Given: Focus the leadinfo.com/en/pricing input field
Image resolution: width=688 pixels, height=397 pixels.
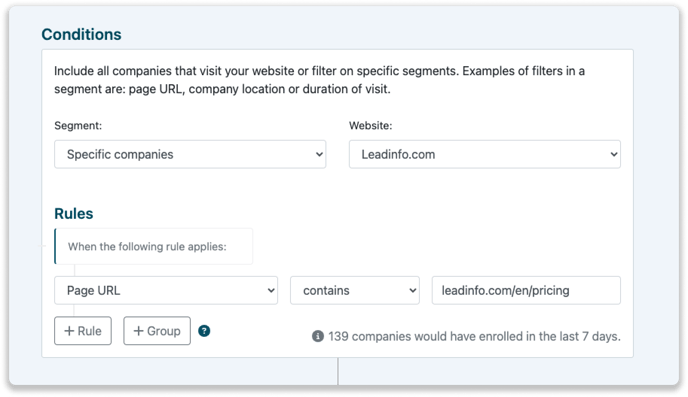Looking at the screenshot, I should tap(526, 290).
